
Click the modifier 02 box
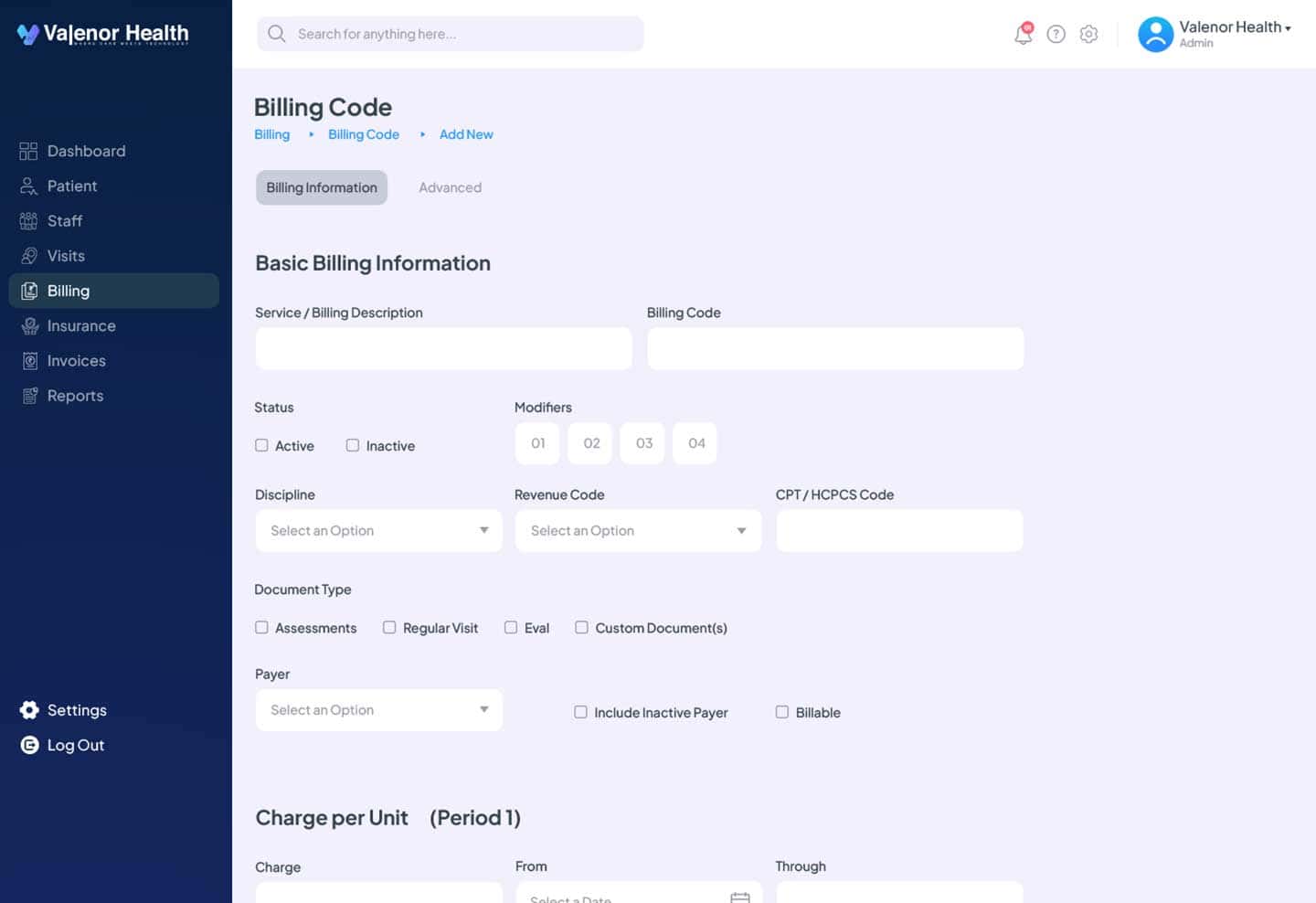590,443
